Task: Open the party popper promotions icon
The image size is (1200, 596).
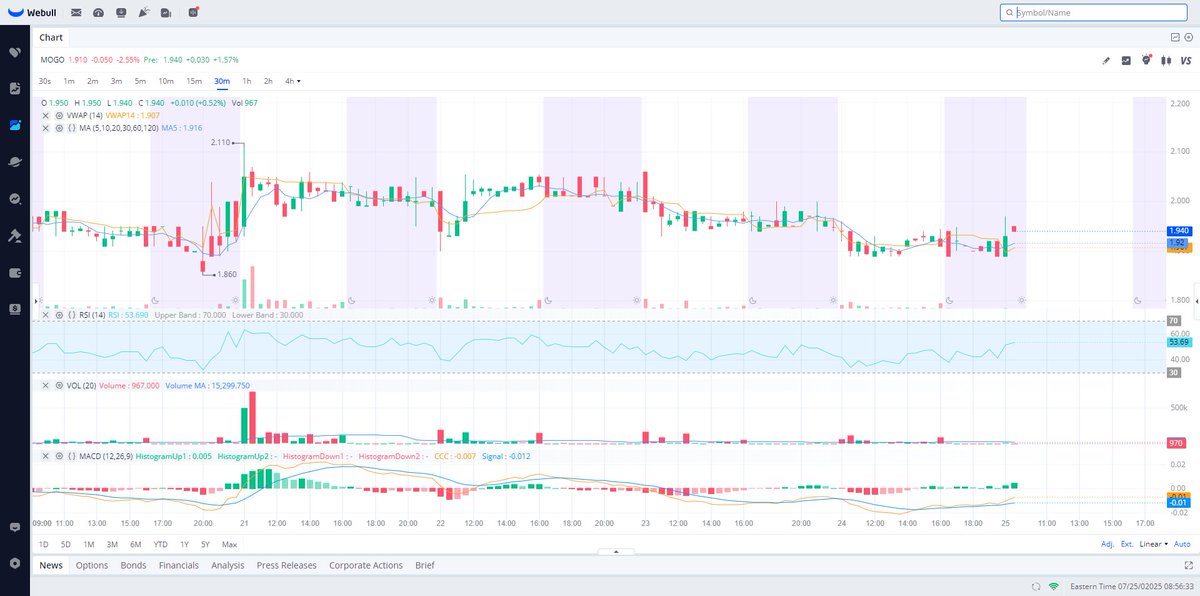Action: [144, 12]
